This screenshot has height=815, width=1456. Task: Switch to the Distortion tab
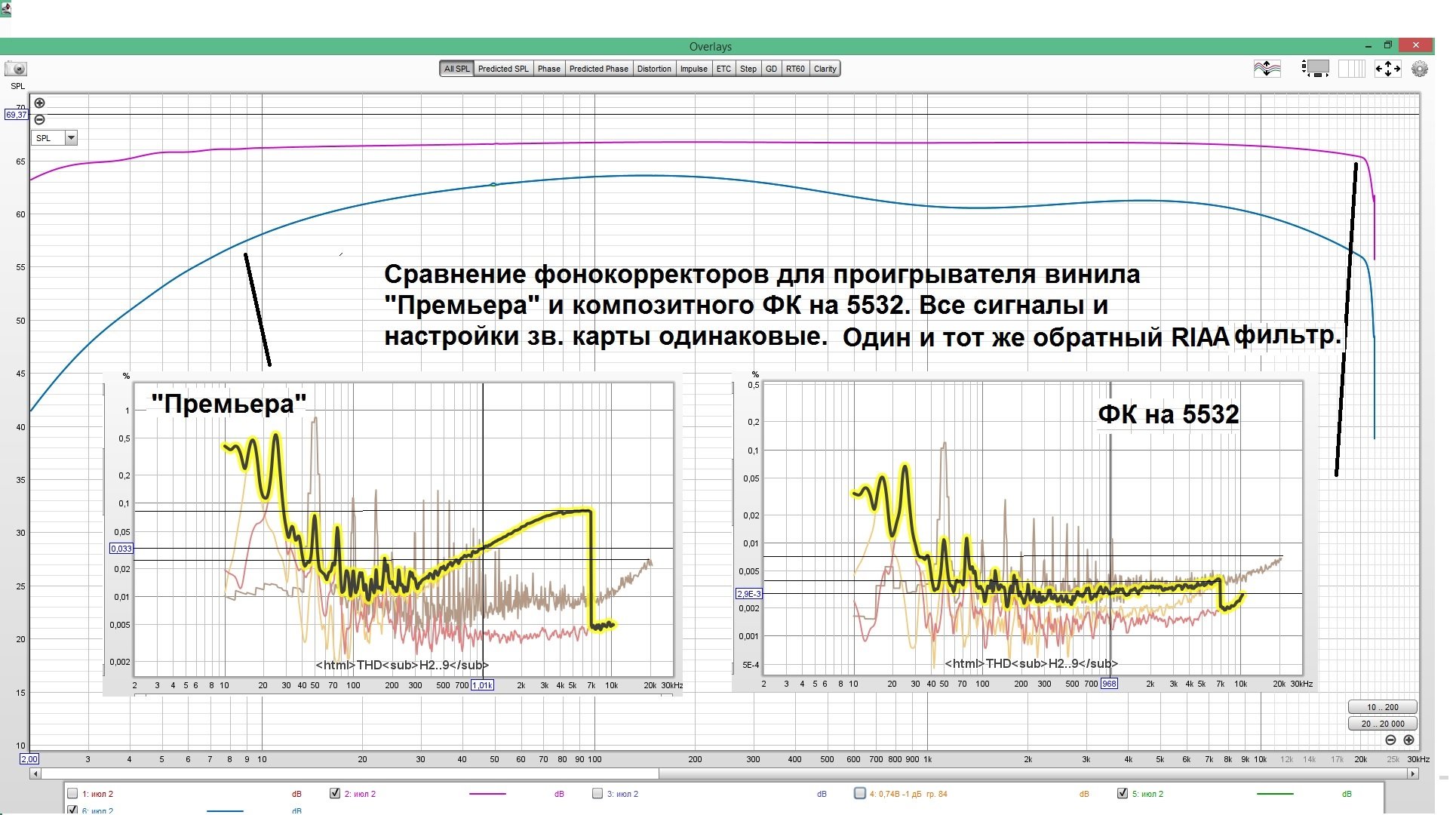coord(653,69)
